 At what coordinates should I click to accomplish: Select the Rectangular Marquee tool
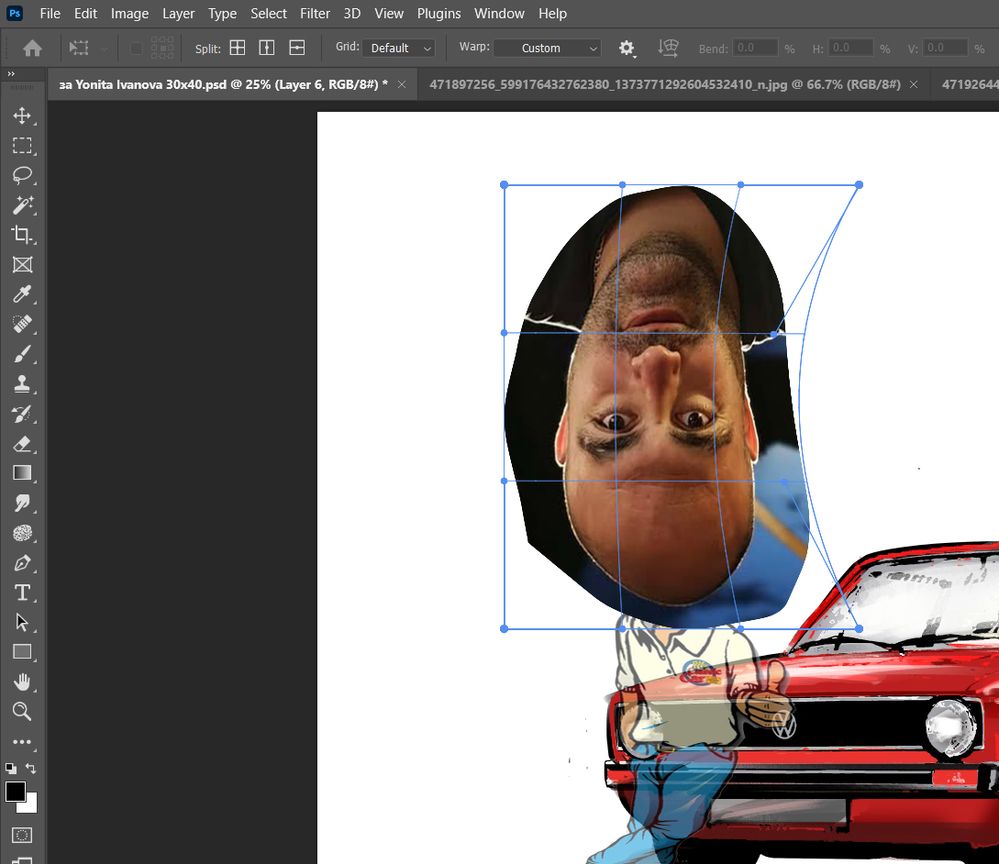point(22,145)
